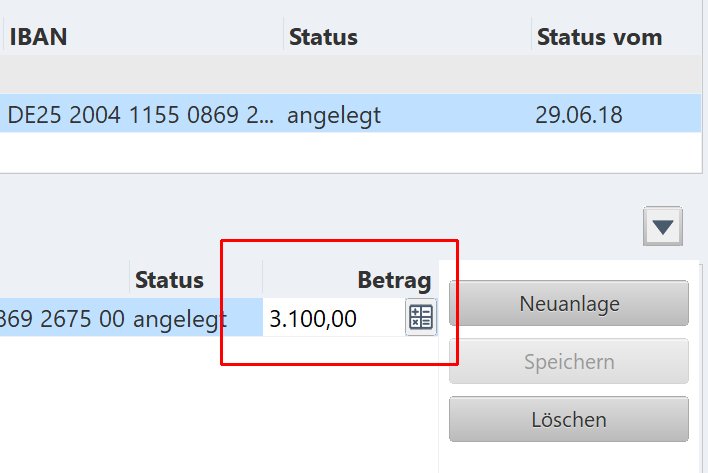Click the empty grey row above DE25 entry
This screenshot has height=473, width=708.
tap(350, 75)
